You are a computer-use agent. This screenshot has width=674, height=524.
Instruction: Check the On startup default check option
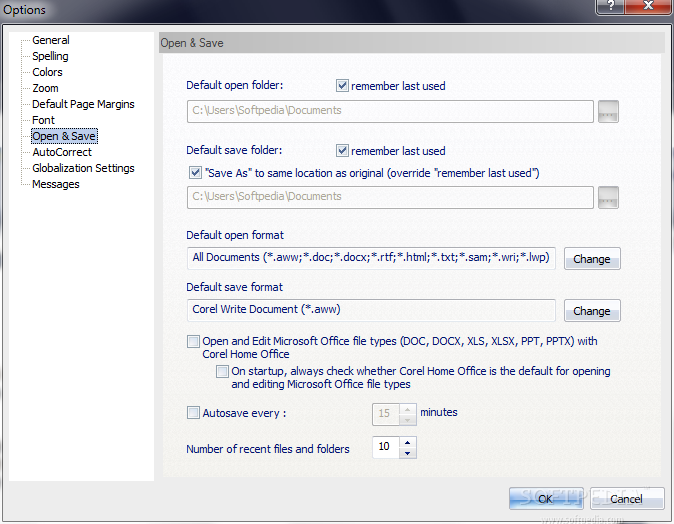222,371
